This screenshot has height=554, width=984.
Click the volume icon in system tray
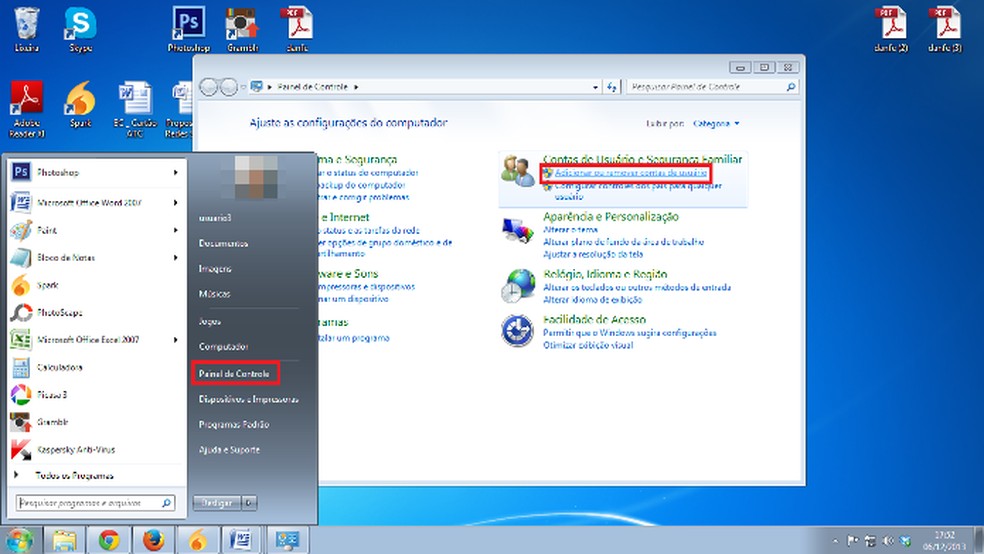pos(887,540)
